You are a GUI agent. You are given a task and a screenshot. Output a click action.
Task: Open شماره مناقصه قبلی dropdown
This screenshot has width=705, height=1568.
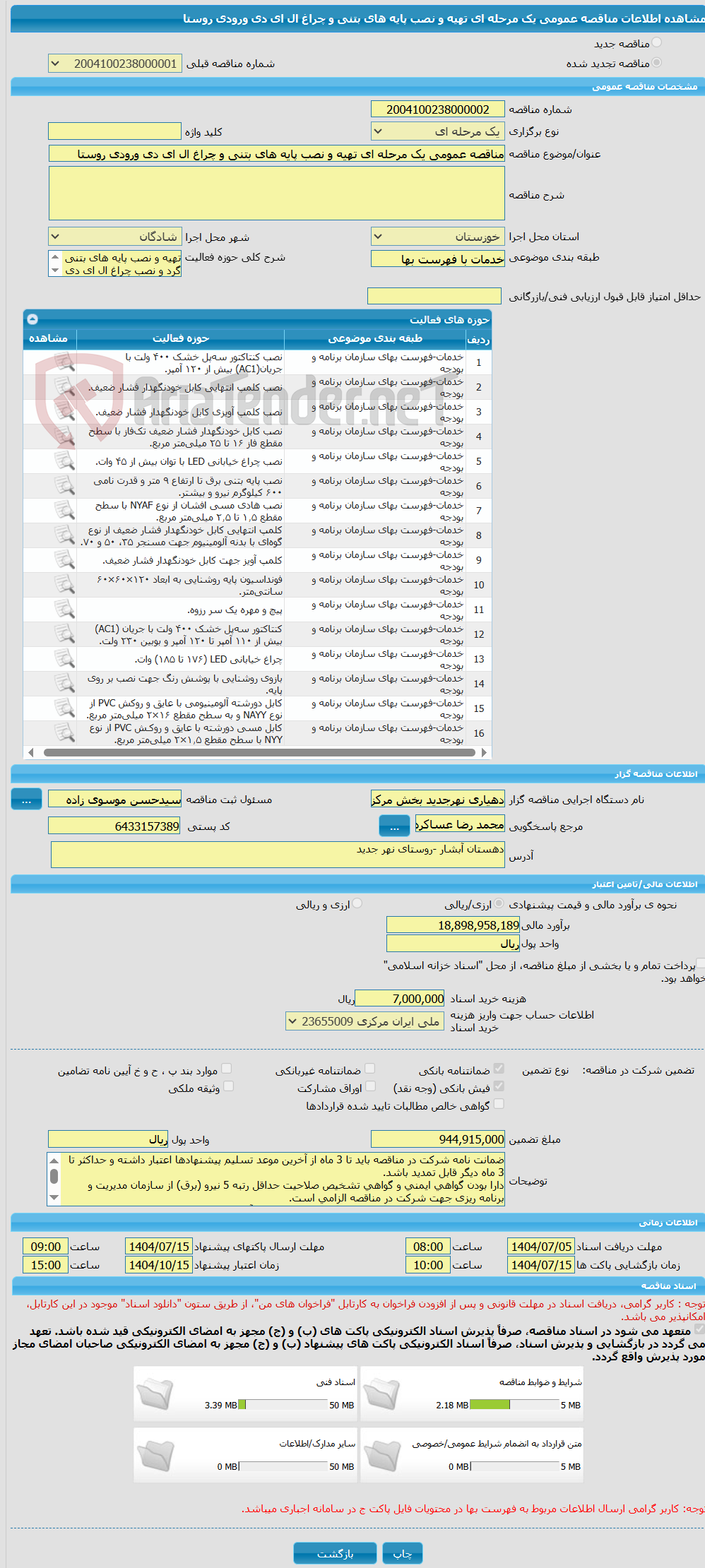click(114, 64)
